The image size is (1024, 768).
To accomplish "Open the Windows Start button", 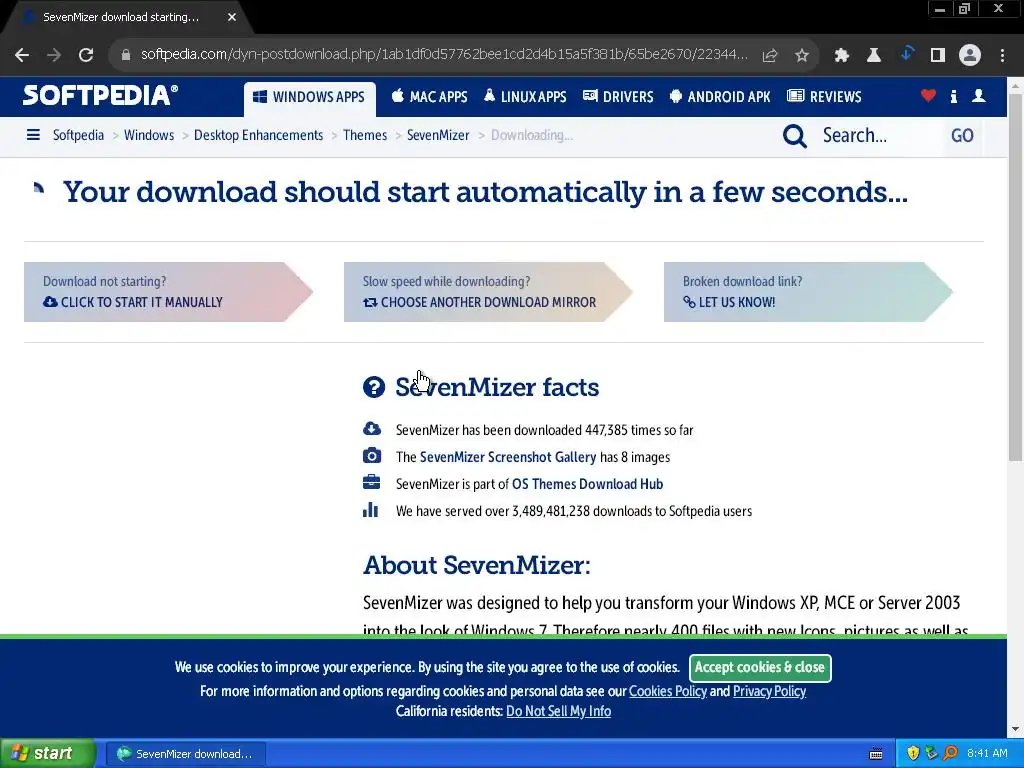I will pyautogui.click(x=48, y=753).
